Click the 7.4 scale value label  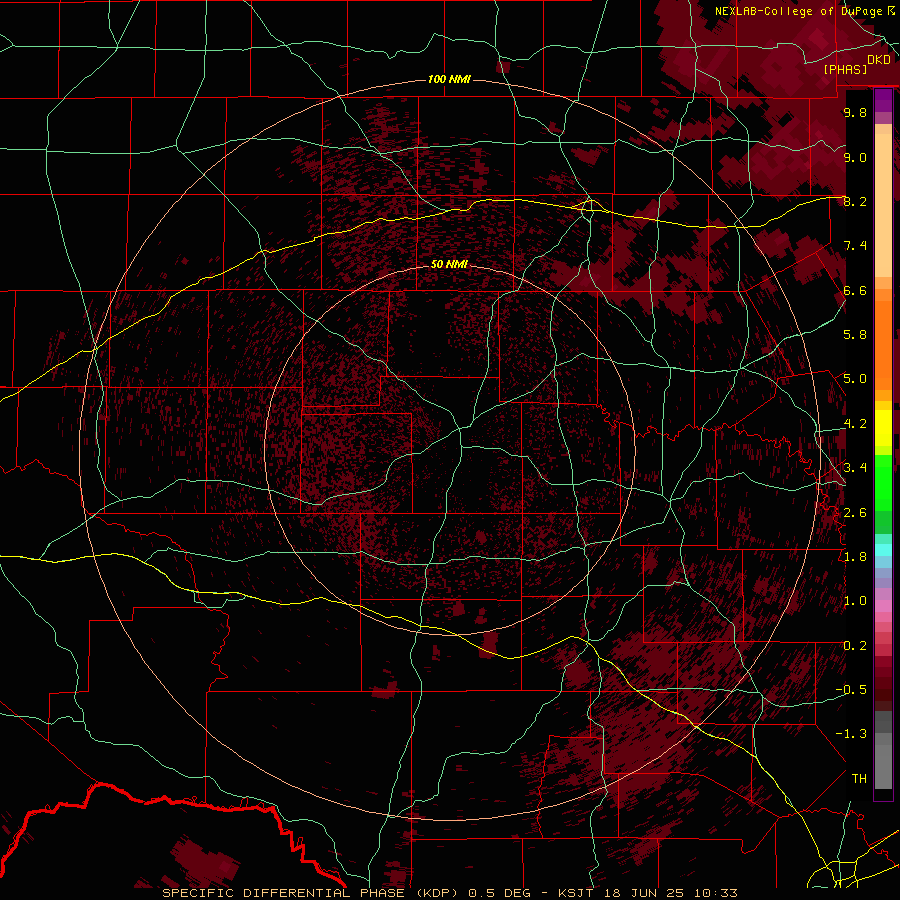855,246
